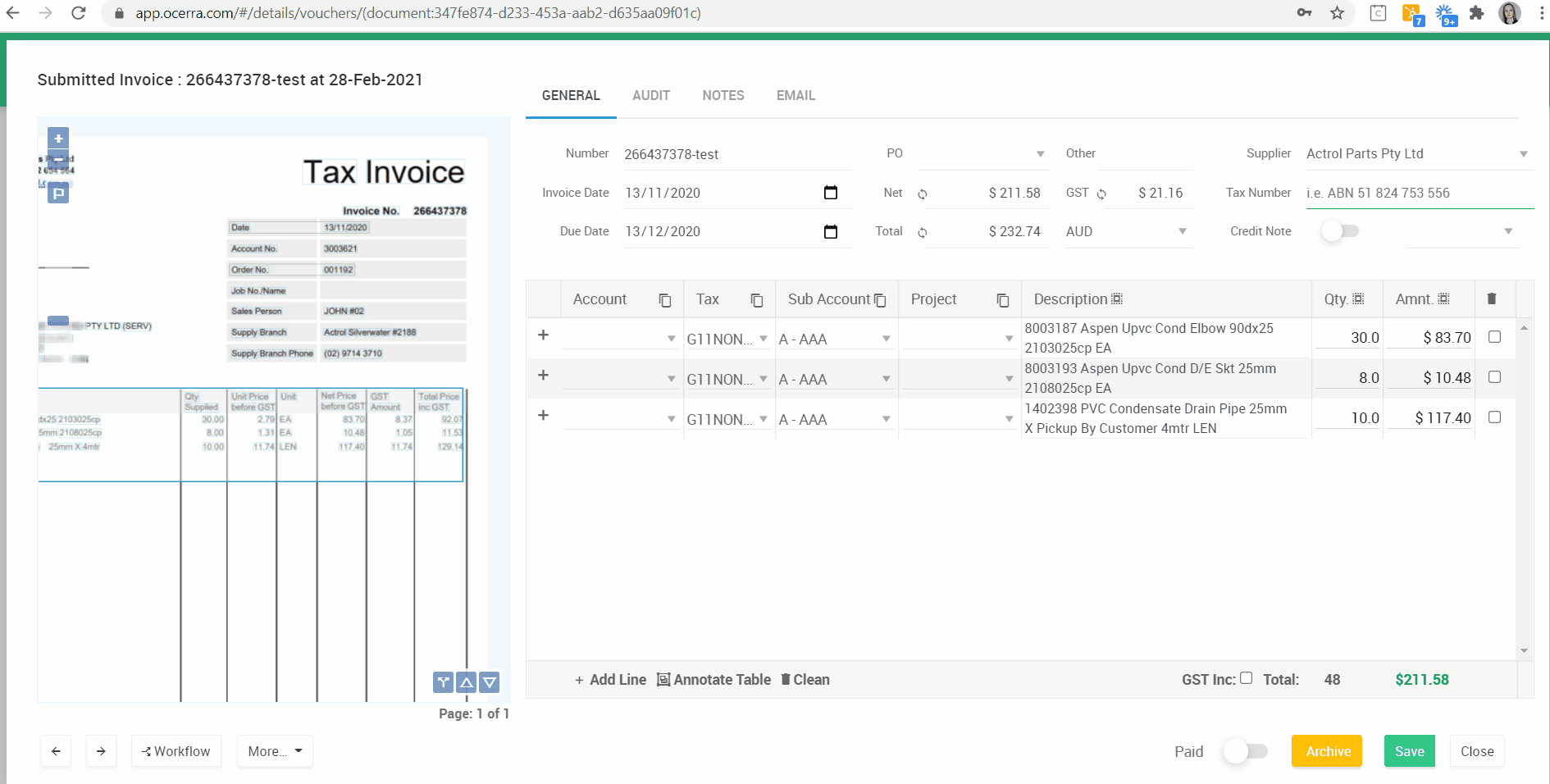Click the invoice Number field
The width and height of the screenshot is (1550, 784).
click(737, 154)
